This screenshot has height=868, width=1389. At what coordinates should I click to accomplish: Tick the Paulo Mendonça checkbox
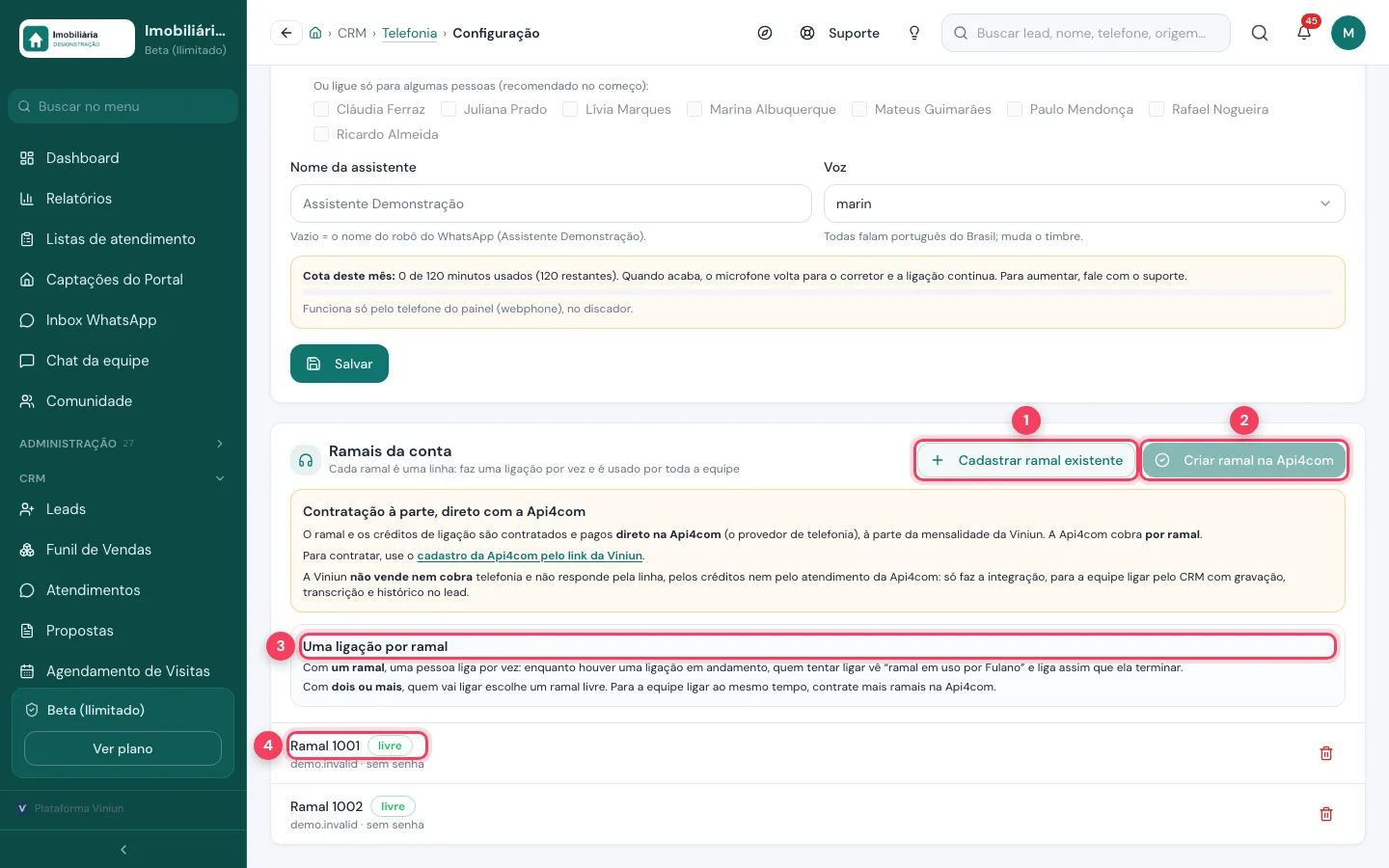[1015, 109]
